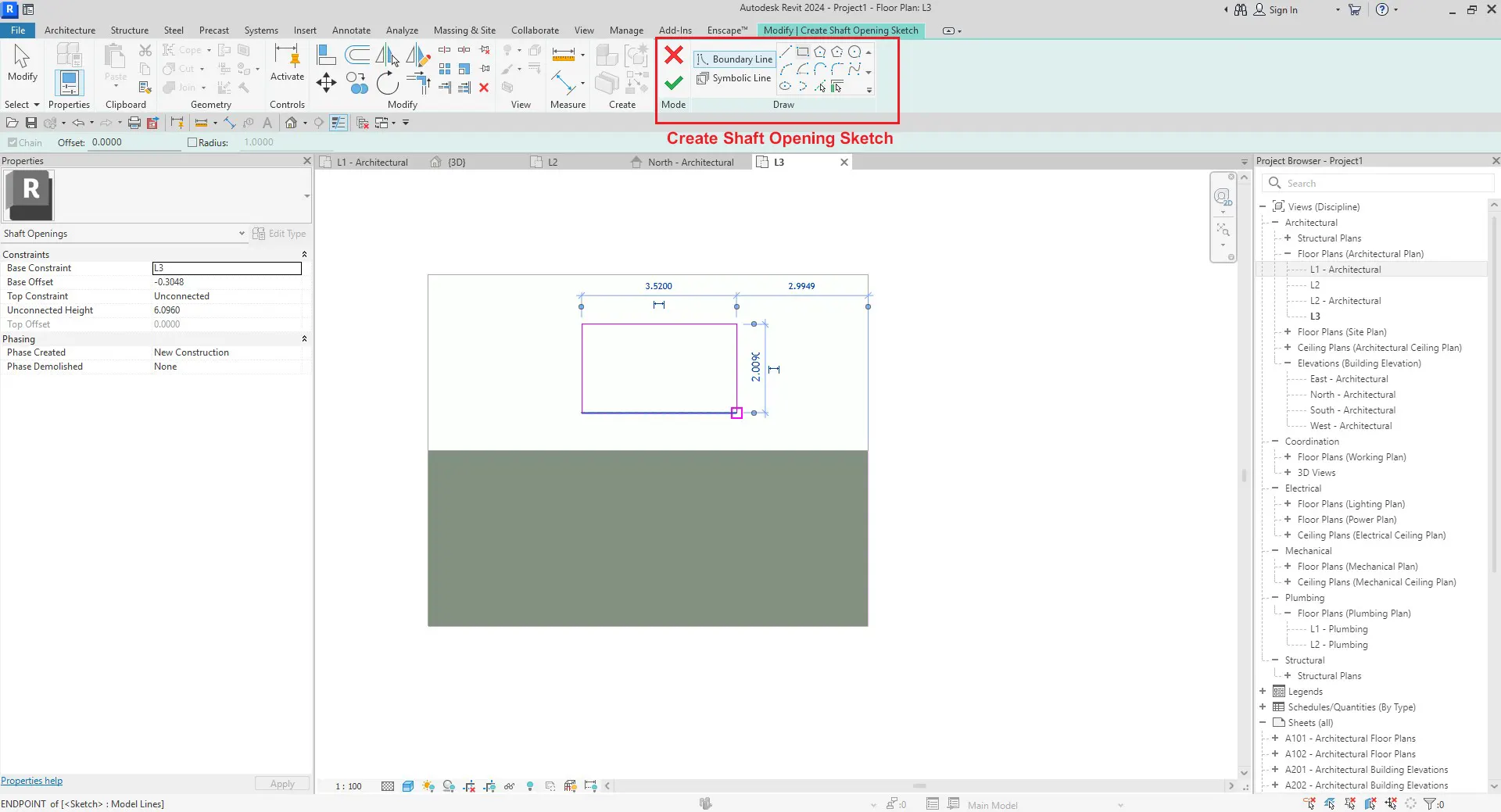Collapse Floor Plans (Architectural Plan) node

[x=1288, y=254]
